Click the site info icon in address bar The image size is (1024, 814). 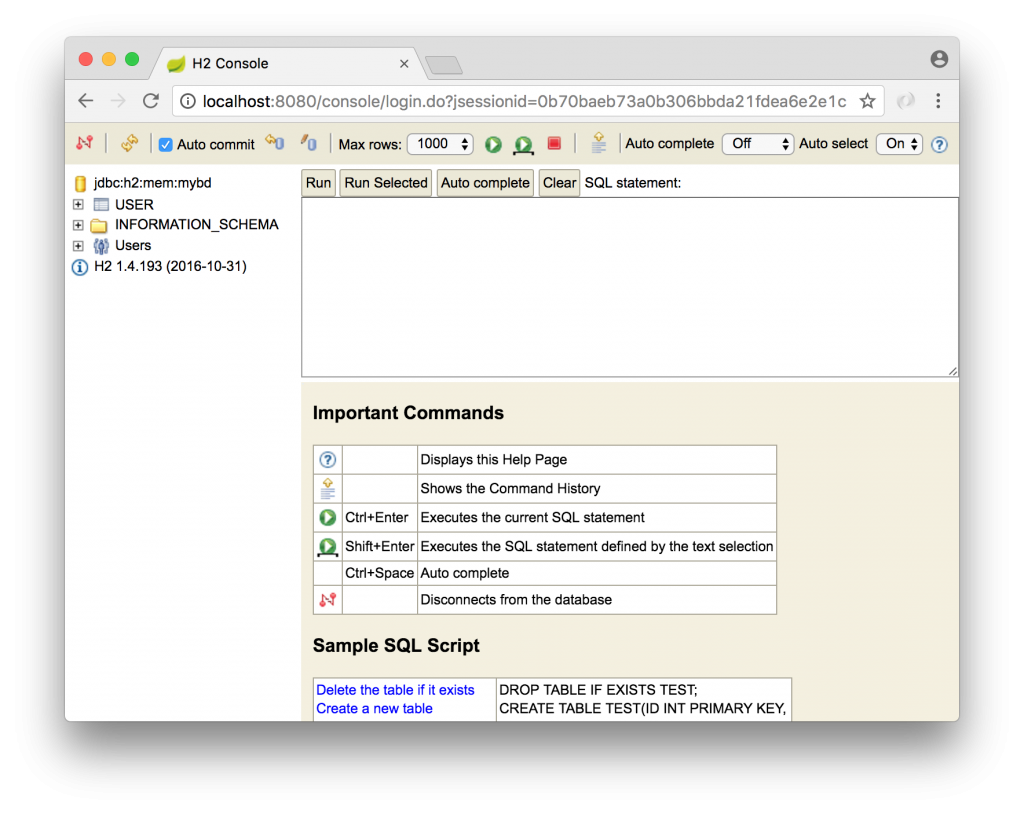pos(188,101)
